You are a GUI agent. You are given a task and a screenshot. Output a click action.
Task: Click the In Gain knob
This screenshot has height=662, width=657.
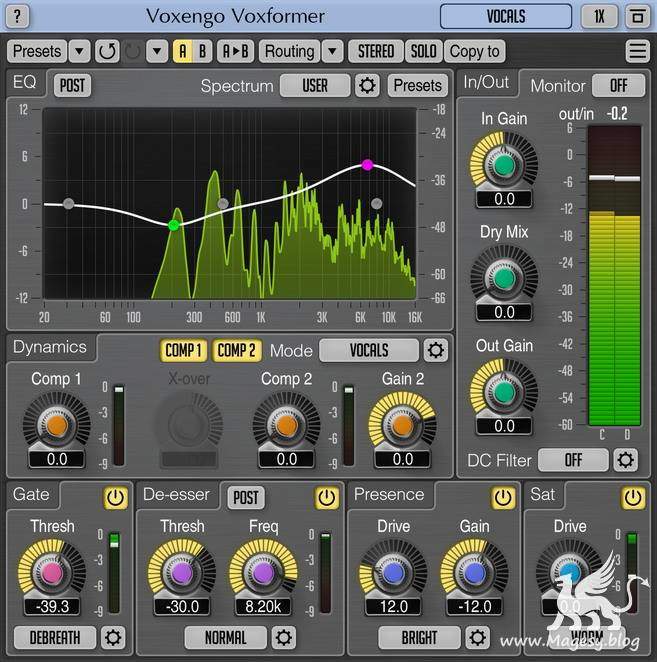point(504,165)
